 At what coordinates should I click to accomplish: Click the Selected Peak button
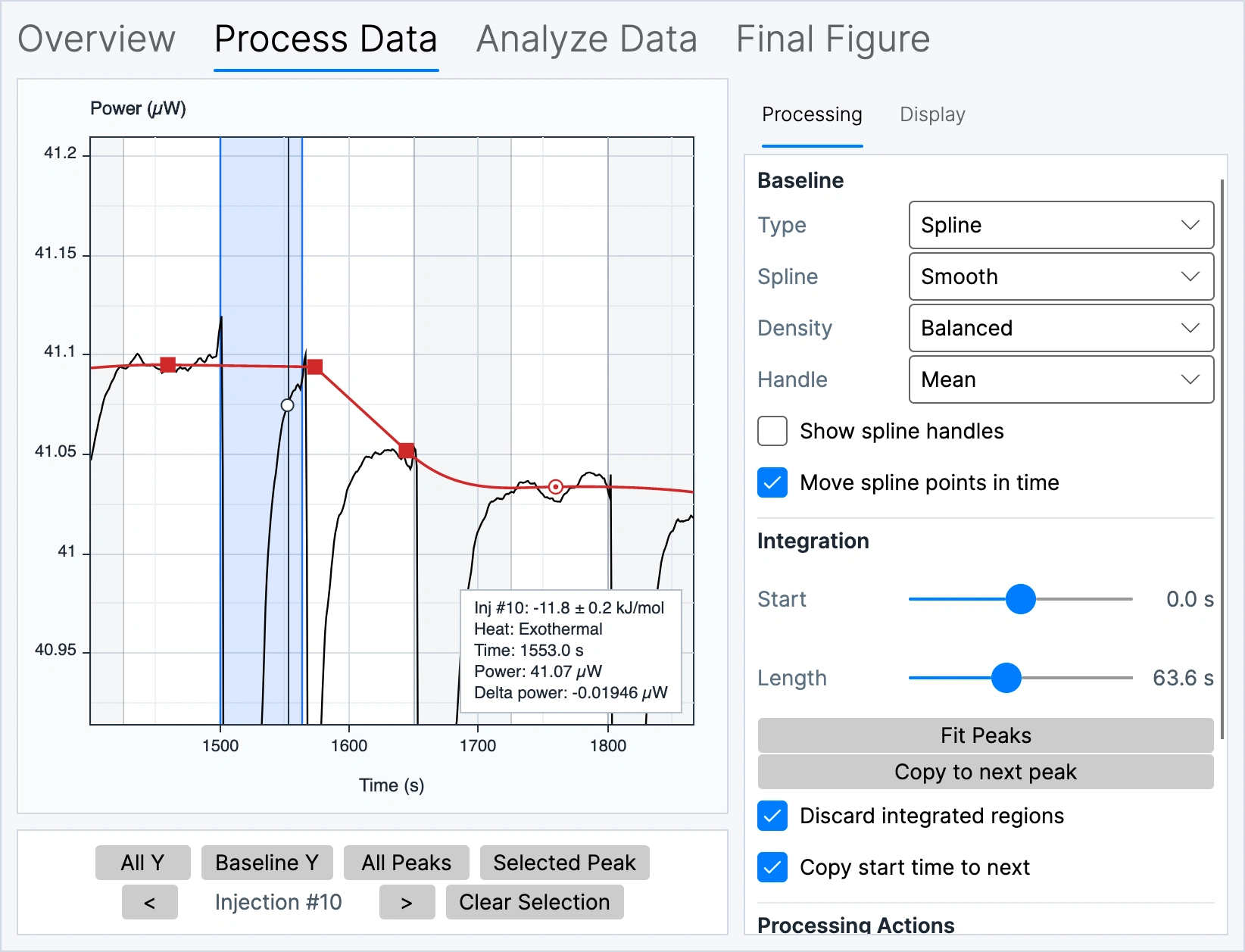tap(564, 863)
